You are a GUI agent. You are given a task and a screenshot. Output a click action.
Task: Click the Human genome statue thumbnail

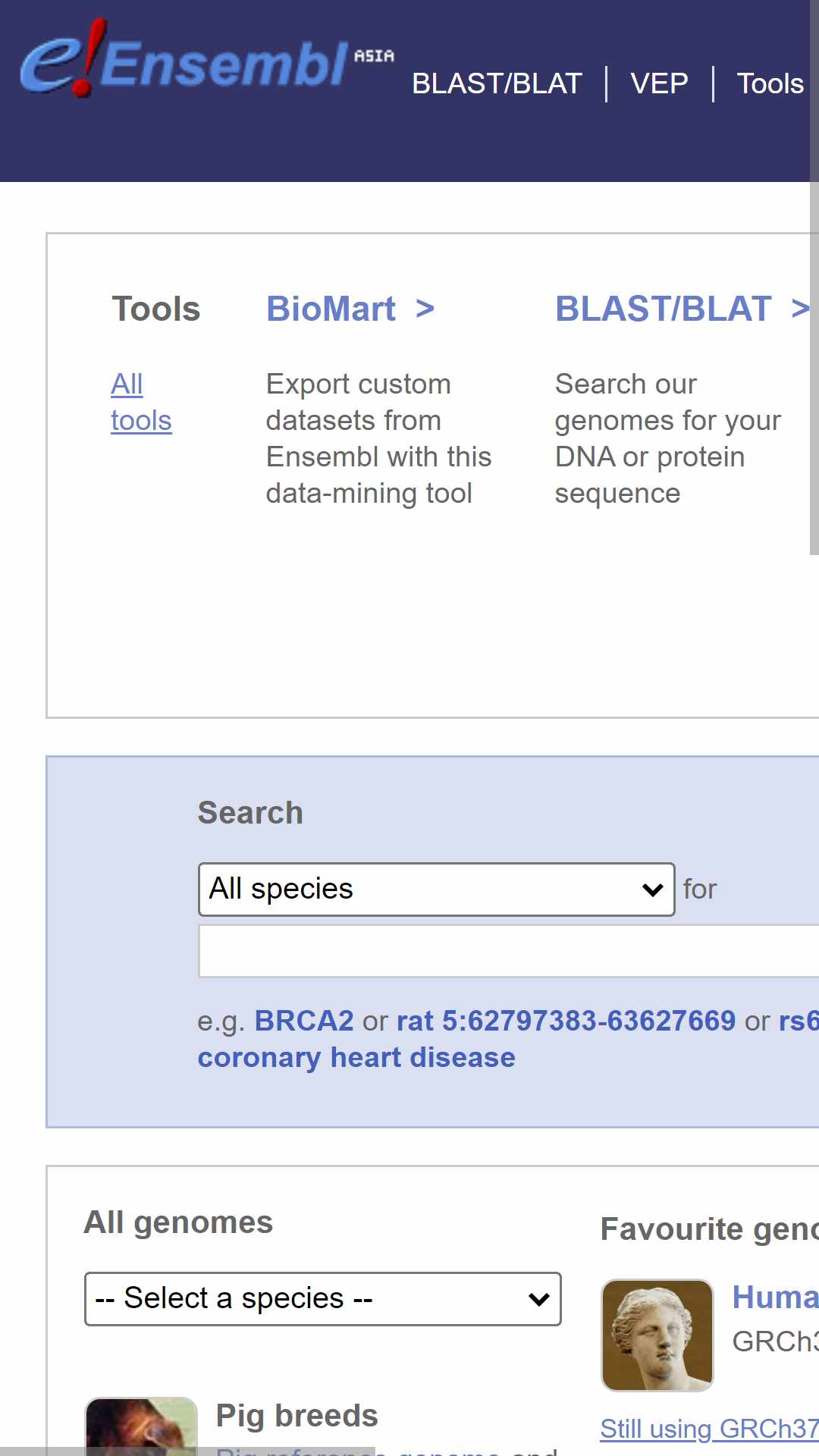click(x=657, y=1335)
